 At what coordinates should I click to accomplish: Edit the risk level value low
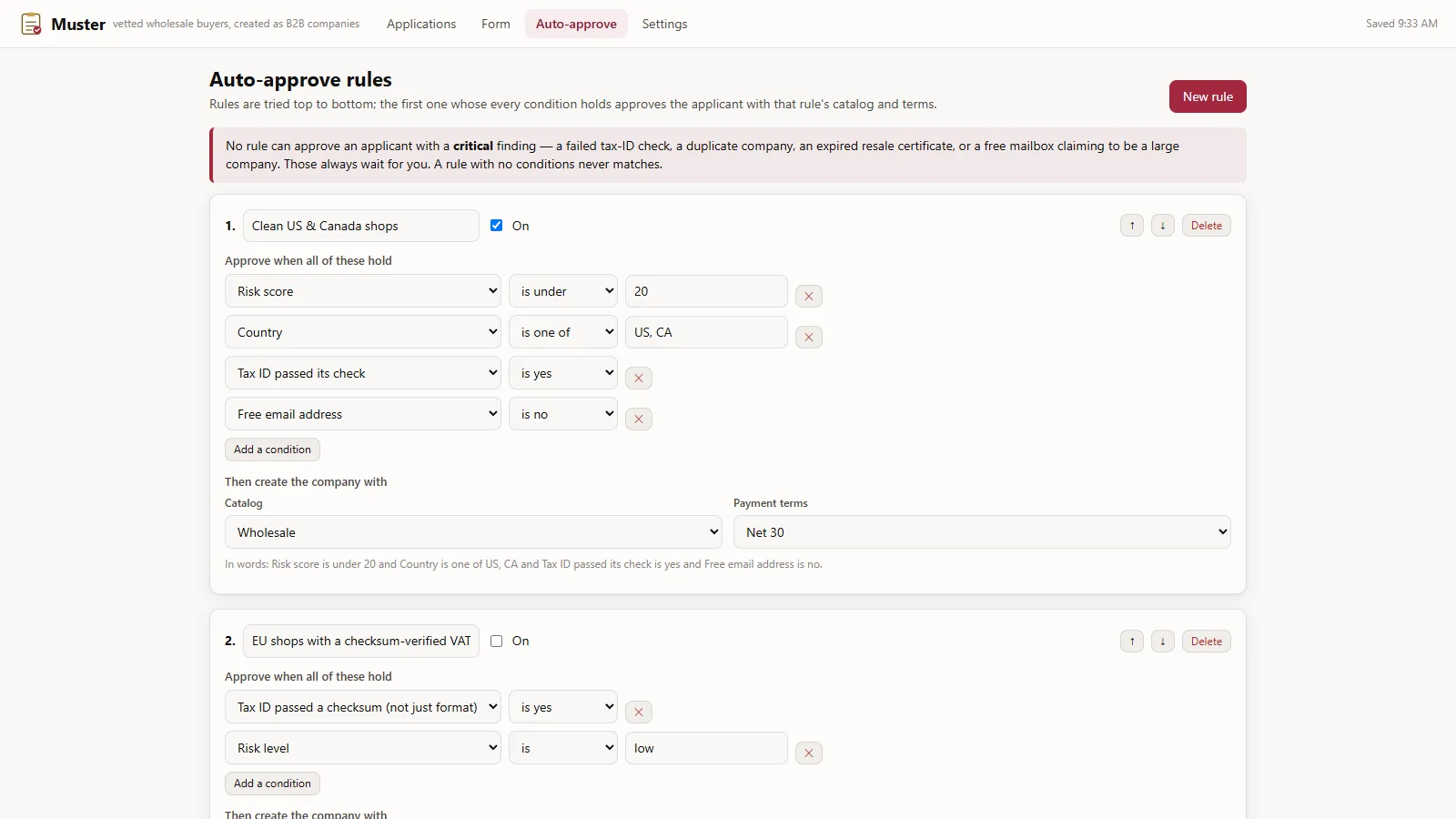pos(706,748)
